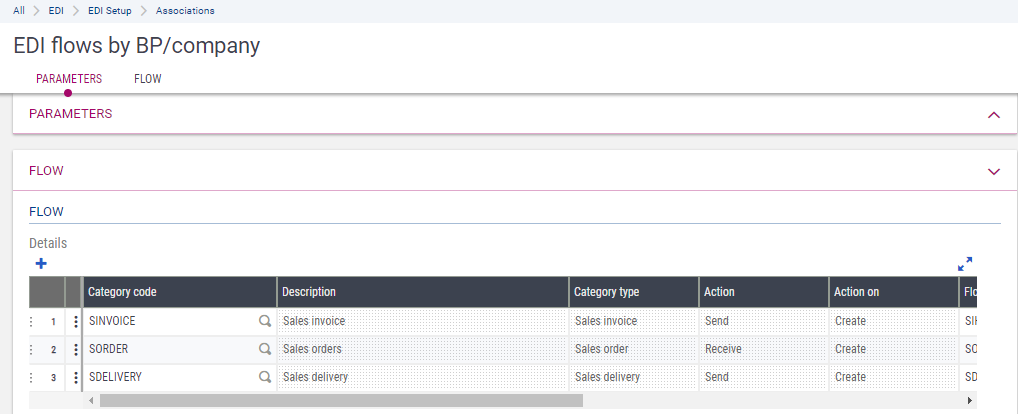This screenshot has width=1018, height=414.
Task: Toggle the FLOW section chevron
Action: 993,171
